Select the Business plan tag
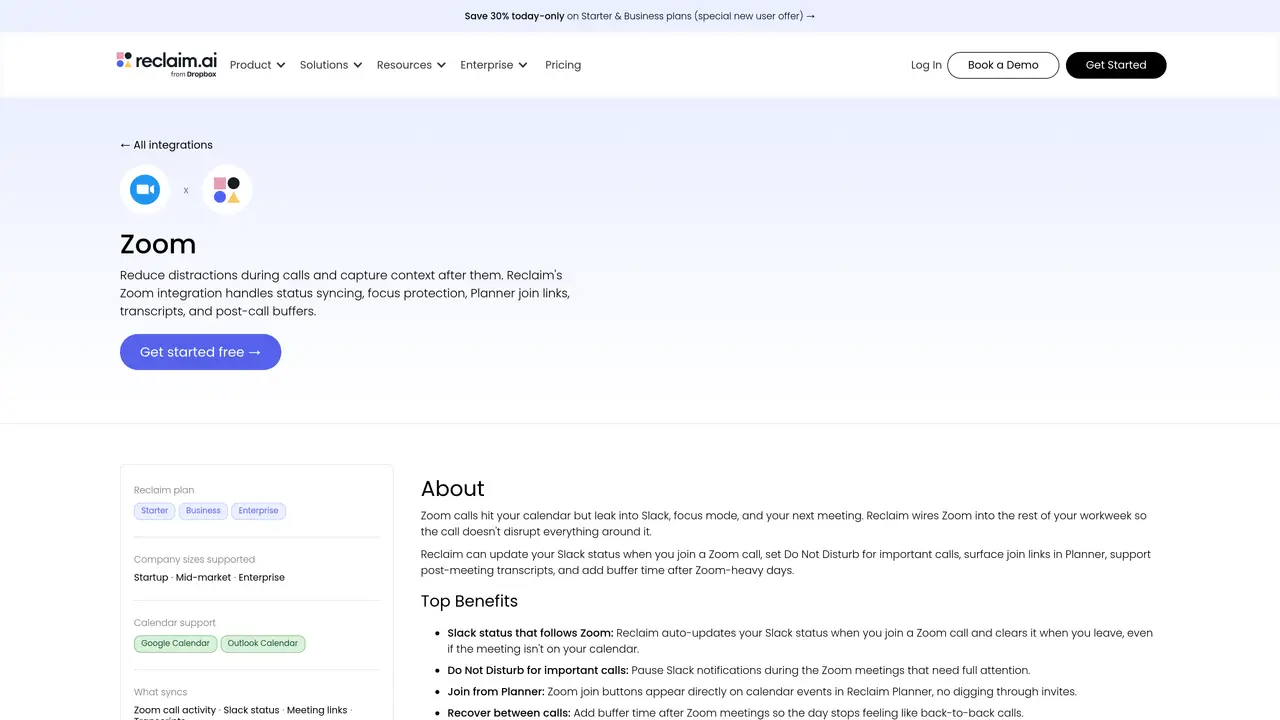This screenshot has height=720, width=1280. point(203,511)
